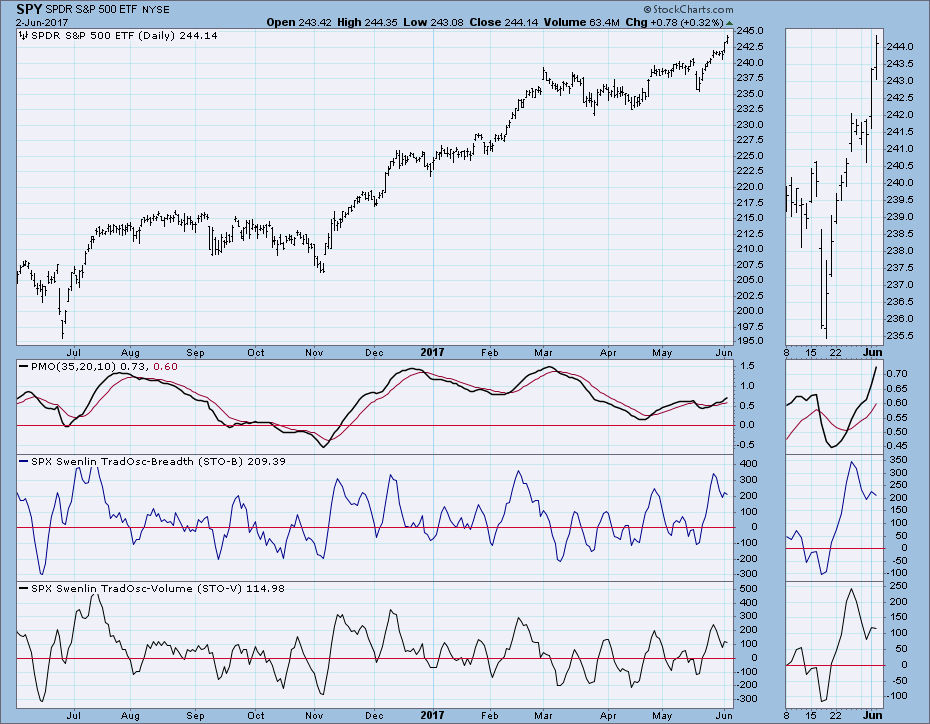Viewport: 930px width, 724px height.
Task: Click the 0.45 label on the zoomed PMO axis
Action: [x=897, y=446]
